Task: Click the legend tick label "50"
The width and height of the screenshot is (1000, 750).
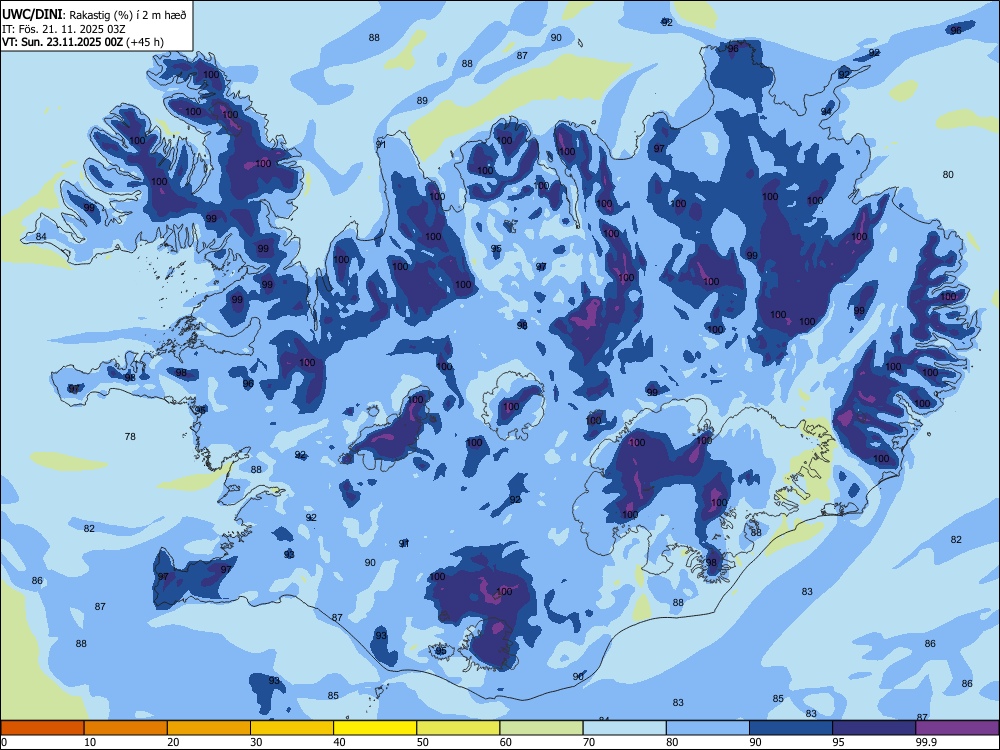Action: (x=423, y=742)
